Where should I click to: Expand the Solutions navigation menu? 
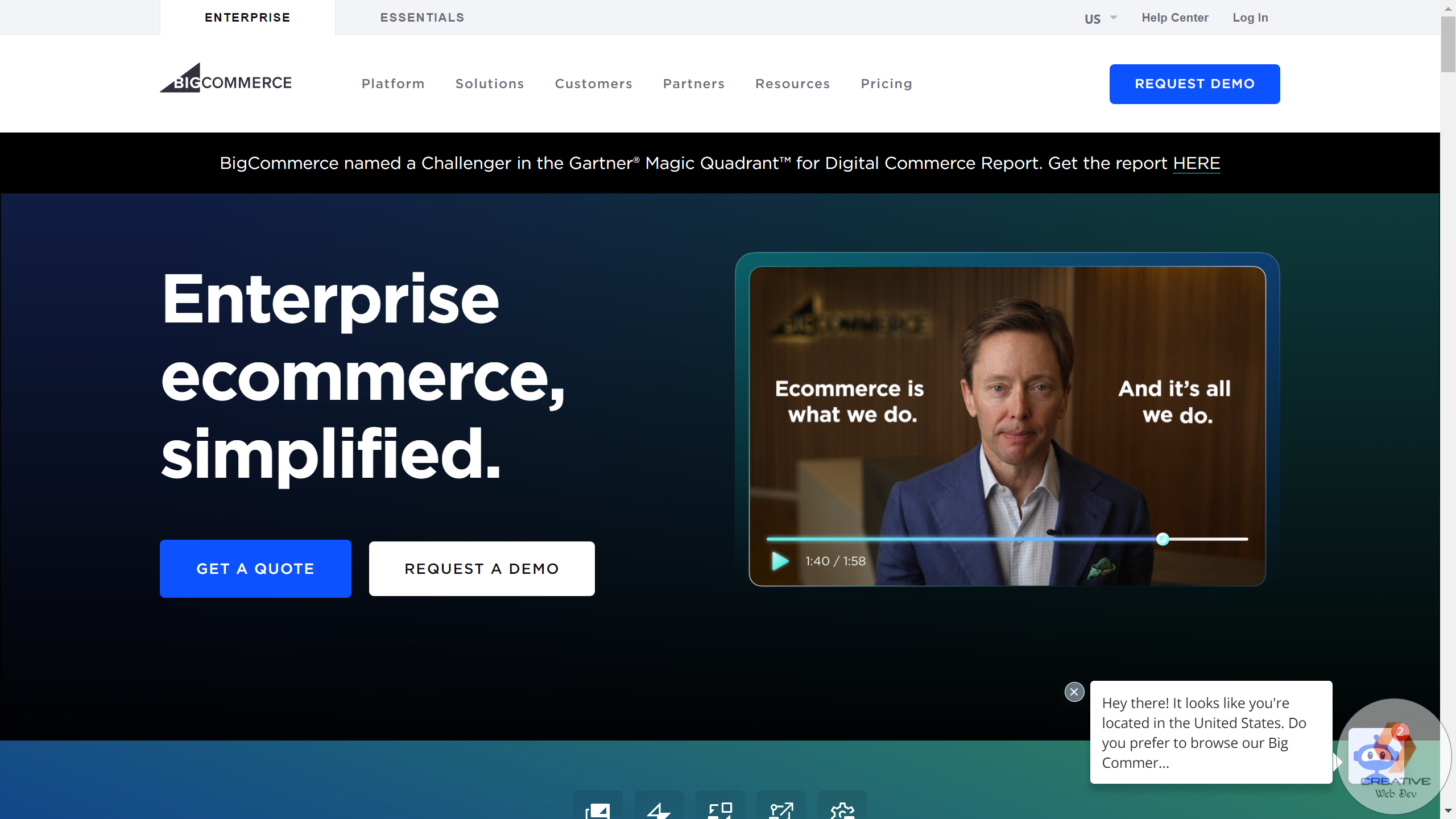tap(490, 83)
